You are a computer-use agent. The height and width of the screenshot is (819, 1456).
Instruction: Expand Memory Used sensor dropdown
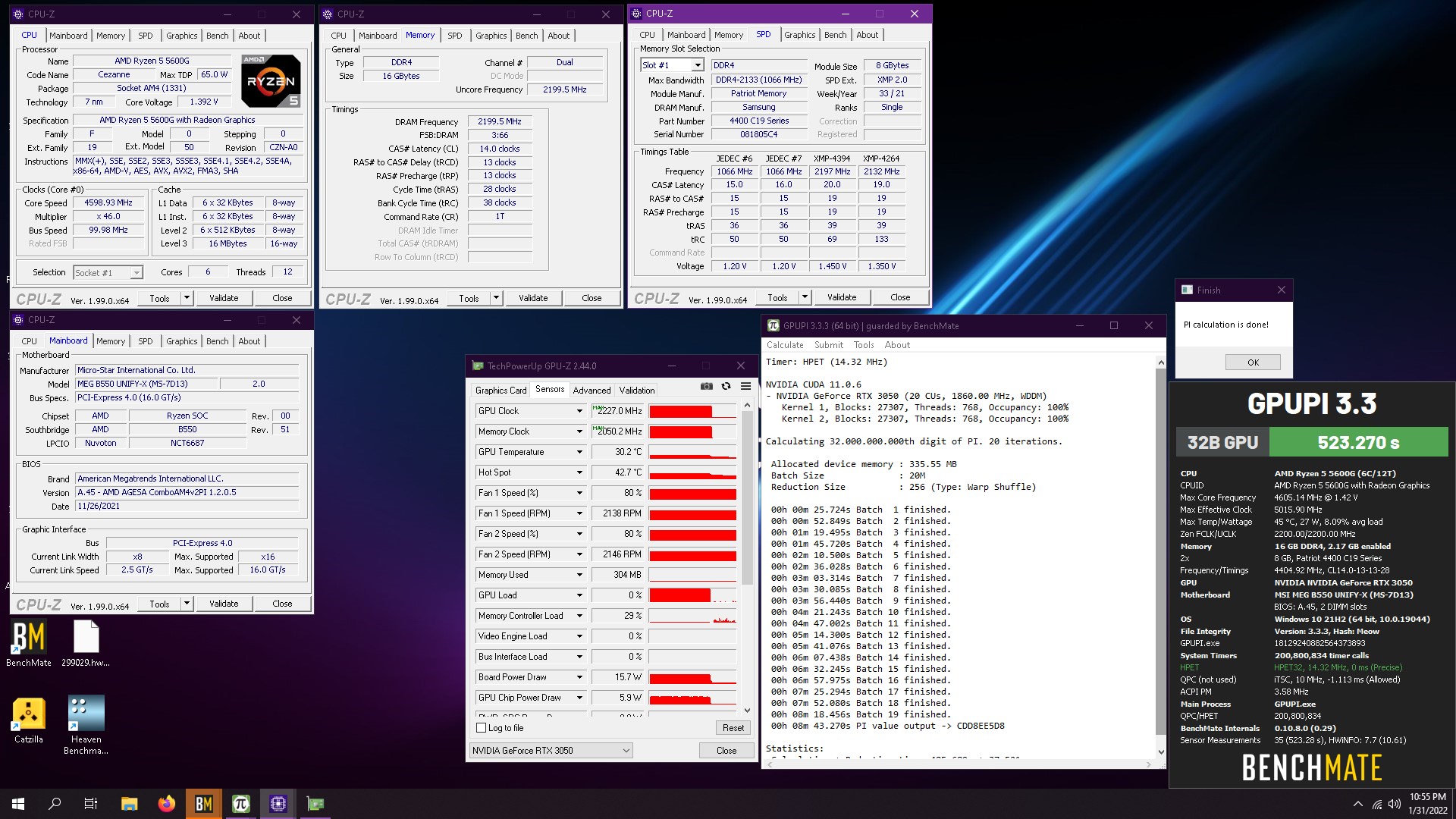click(x=579, y=575)
